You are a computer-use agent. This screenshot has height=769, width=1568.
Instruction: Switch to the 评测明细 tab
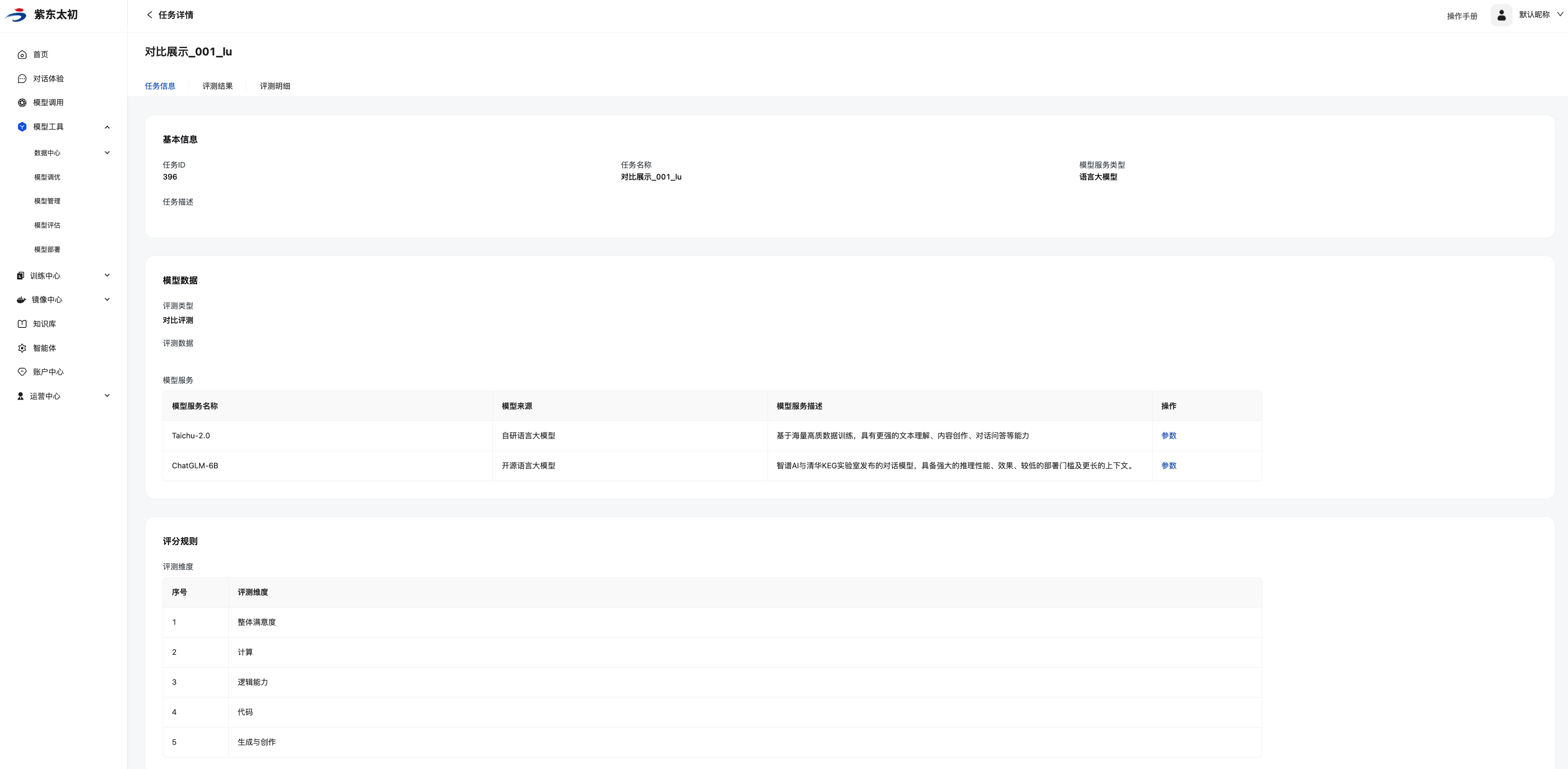pos(274,86)
